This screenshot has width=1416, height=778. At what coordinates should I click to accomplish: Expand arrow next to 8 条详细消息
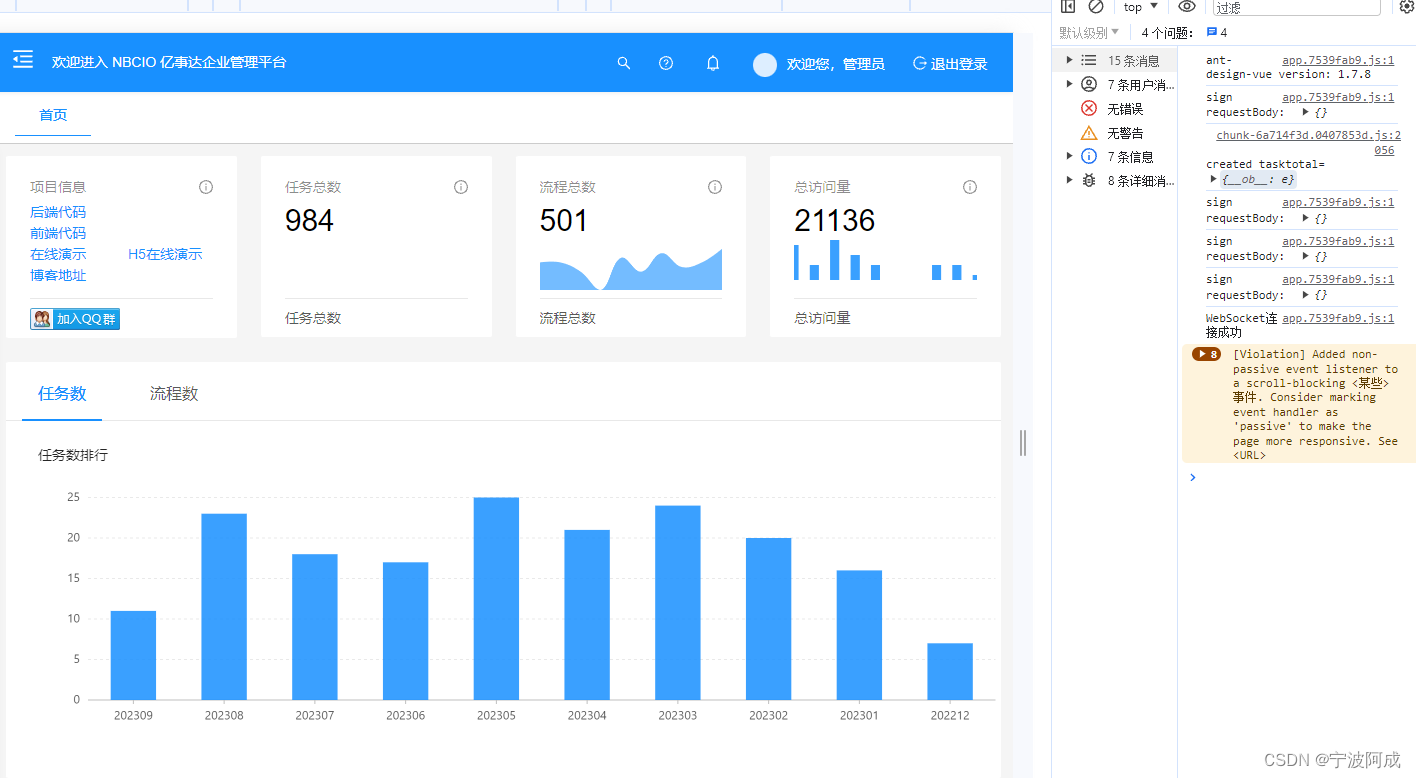coord(1069,181)
